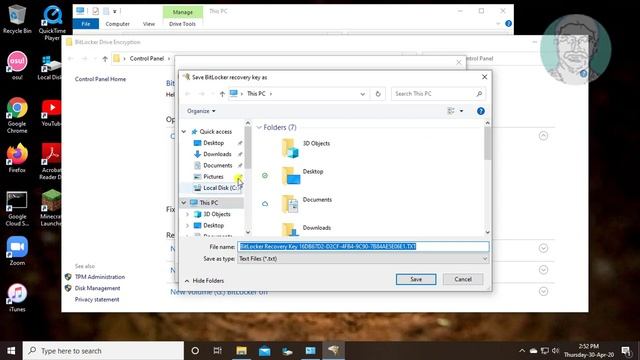Image resolution: width=640 pixels, height=360 pixels.
Task: Switch to the Drive Tools tab
Action: point(182,24)
